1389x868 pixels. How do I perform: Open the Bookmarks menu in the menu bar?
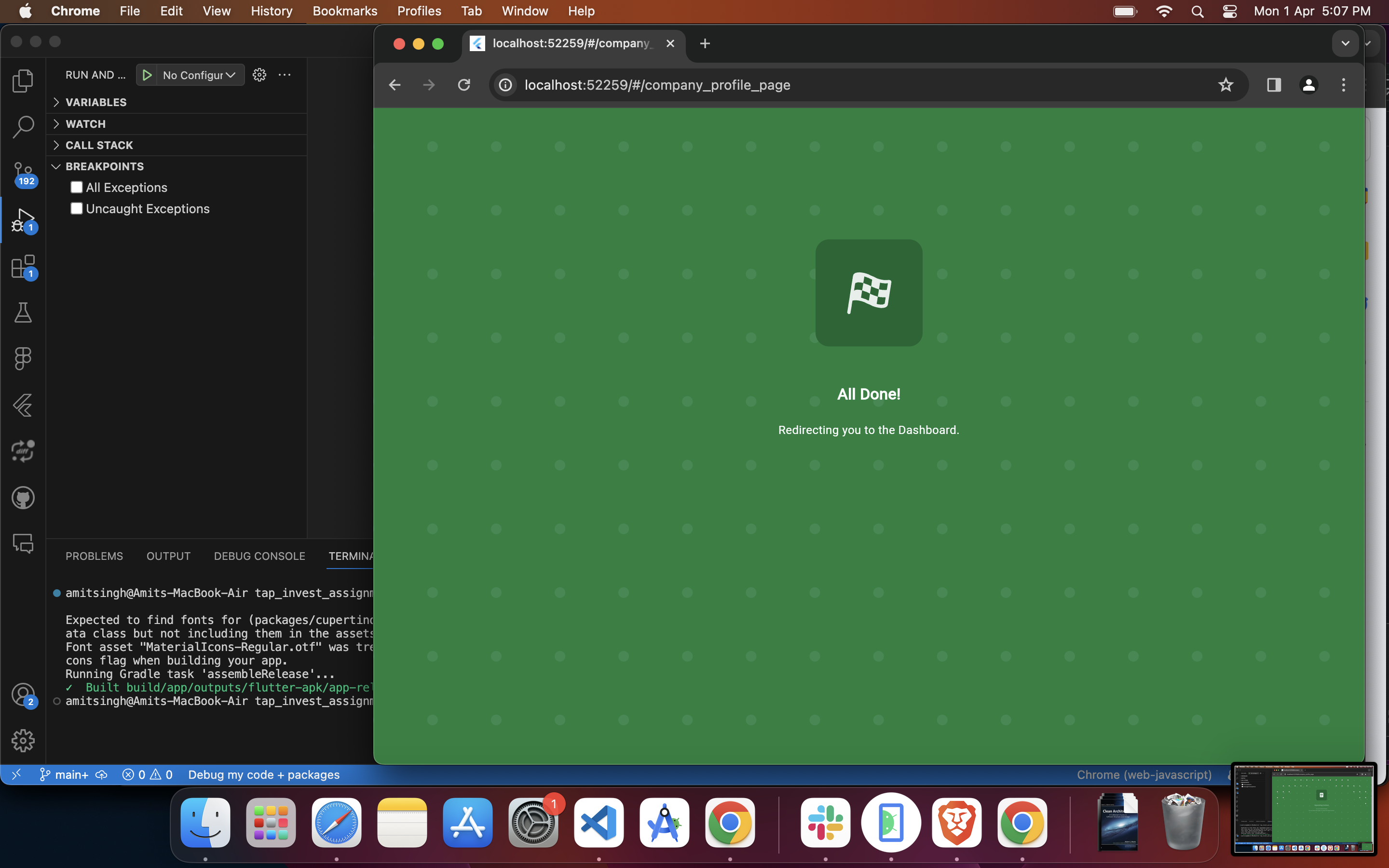click(344, 11)
